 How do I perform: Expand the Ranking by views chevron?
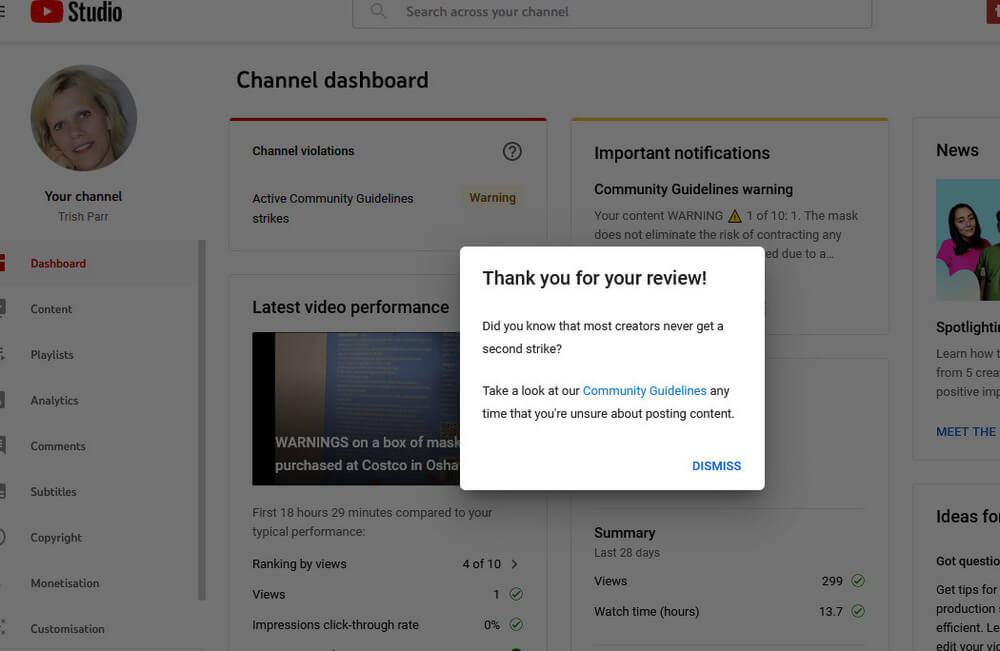515,564
